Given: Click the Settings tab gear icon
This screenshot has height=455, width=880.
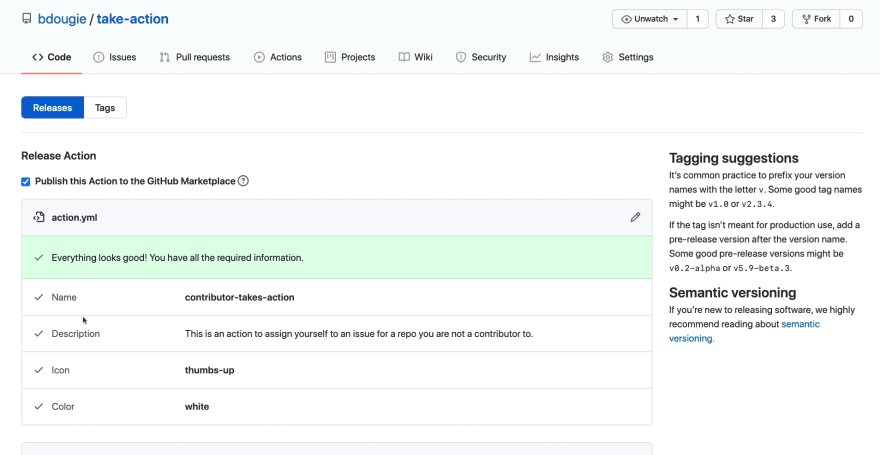Looking at the screenshot, I should (607, 57).
